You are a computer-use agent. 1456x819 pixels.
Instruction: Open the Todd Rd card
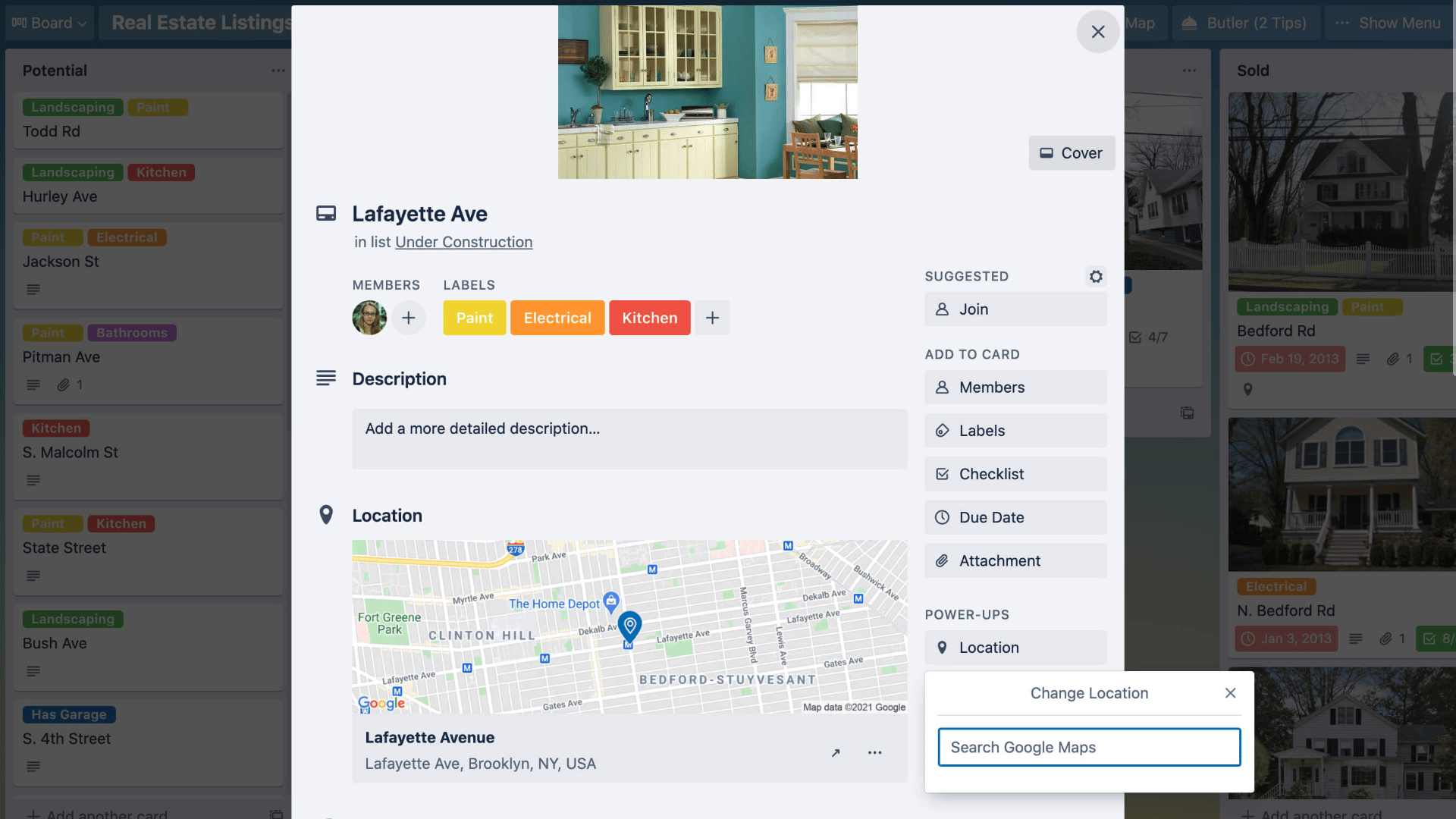pos(148,121)
